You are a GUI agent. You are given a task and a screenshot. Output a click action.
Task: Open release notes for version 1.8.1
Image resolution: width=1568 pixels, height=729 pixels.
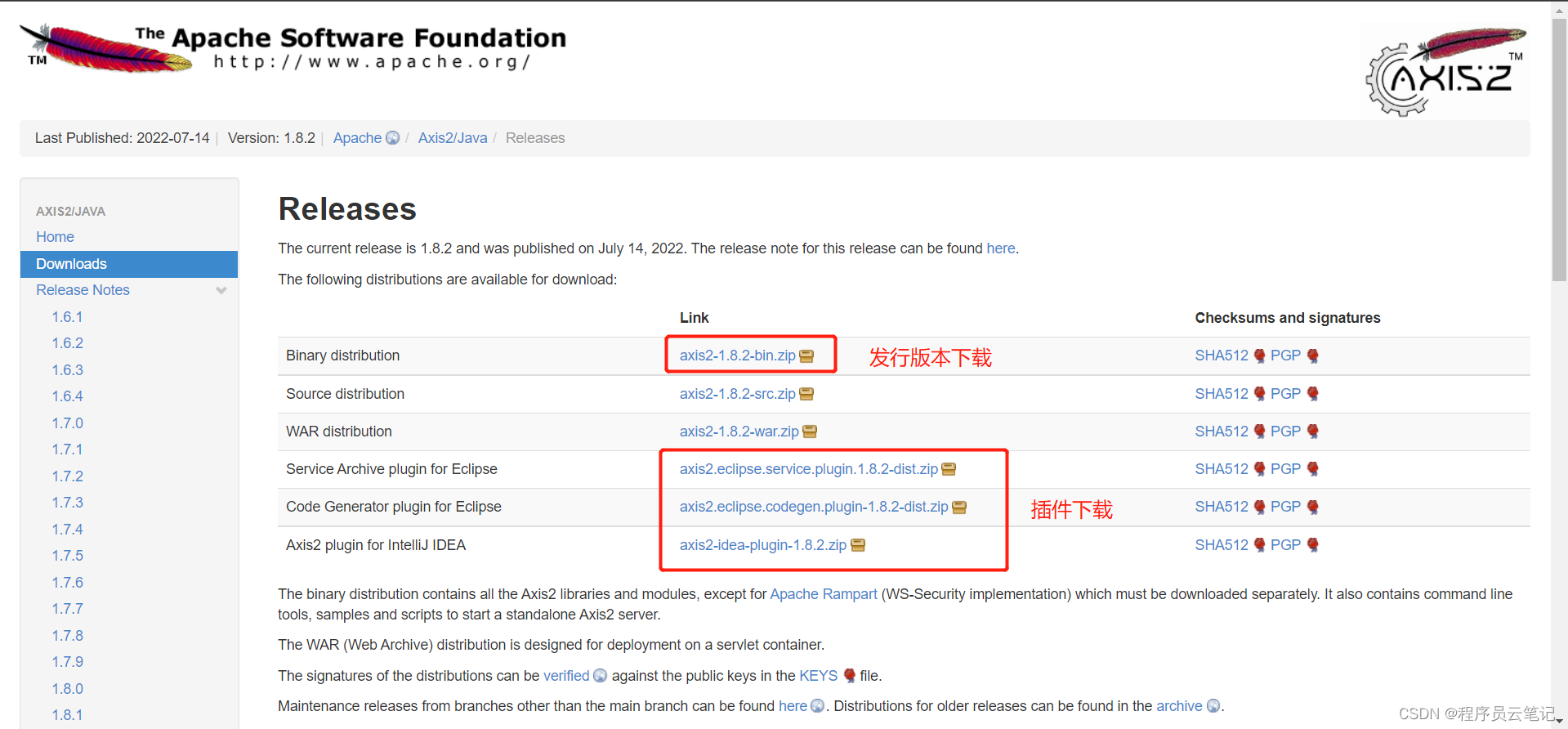pyautogui.click(x=68, y=715)
